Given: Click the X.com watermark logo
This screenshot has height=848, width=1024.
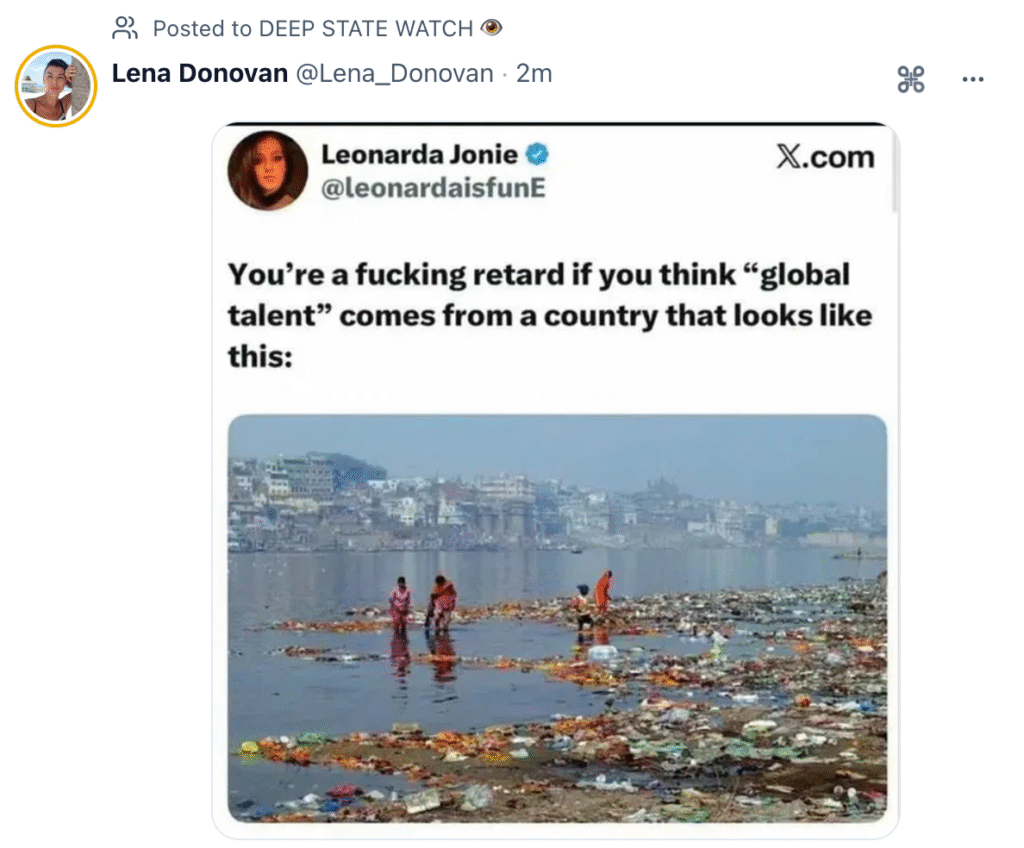Looking at the screenshot, I should click(x=824, y=157).
